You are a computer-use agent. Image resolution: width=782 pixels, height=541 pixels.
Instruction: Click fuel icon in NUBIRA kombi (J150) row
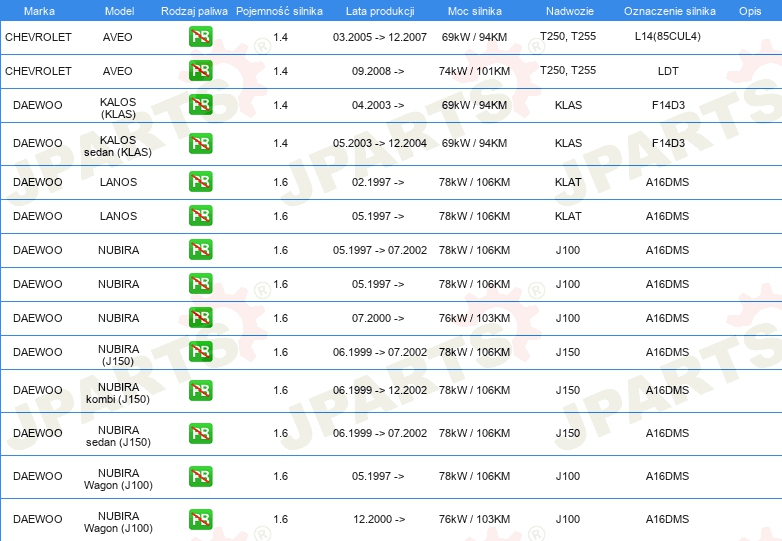[x=200, y=390]
